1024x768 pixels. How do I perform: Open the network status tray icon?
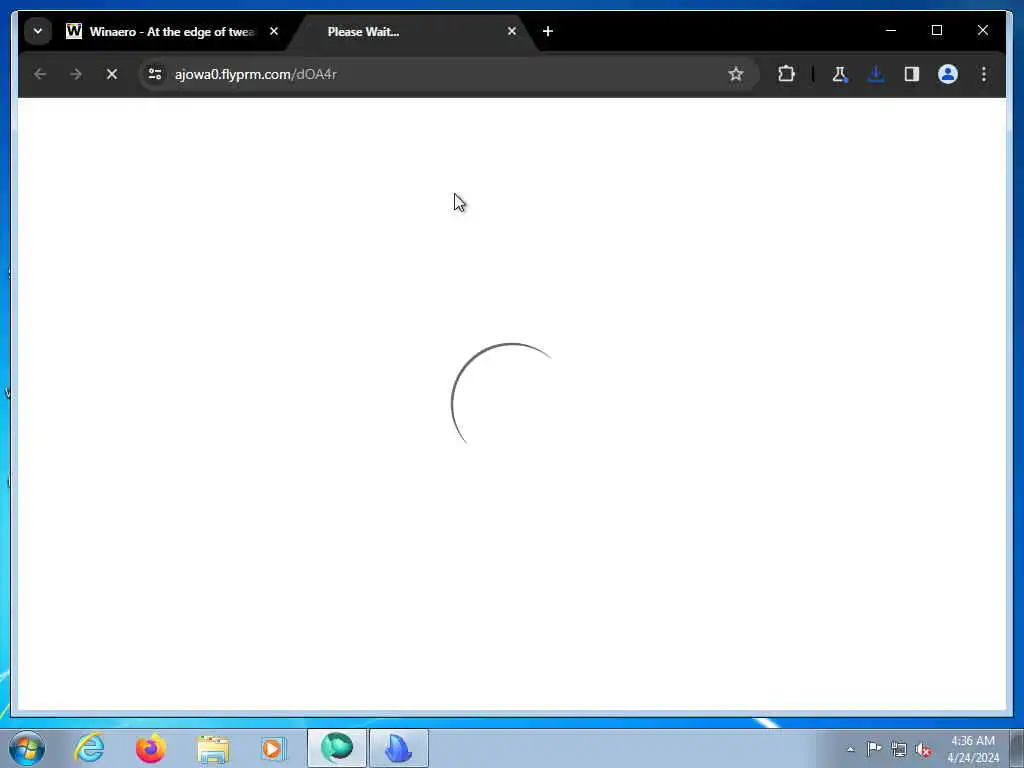click(899, 749)
